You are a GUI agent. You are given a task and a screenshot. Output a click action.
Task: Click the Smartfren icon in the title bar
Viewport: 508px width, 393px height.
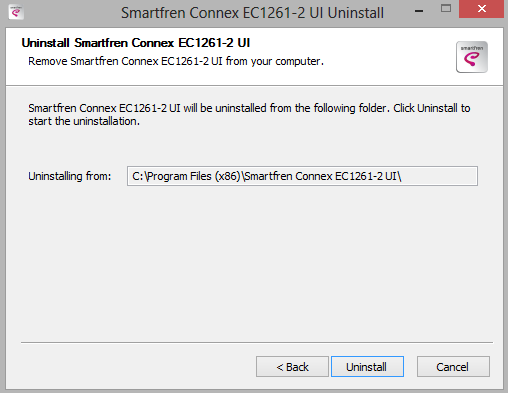(16, 13)
